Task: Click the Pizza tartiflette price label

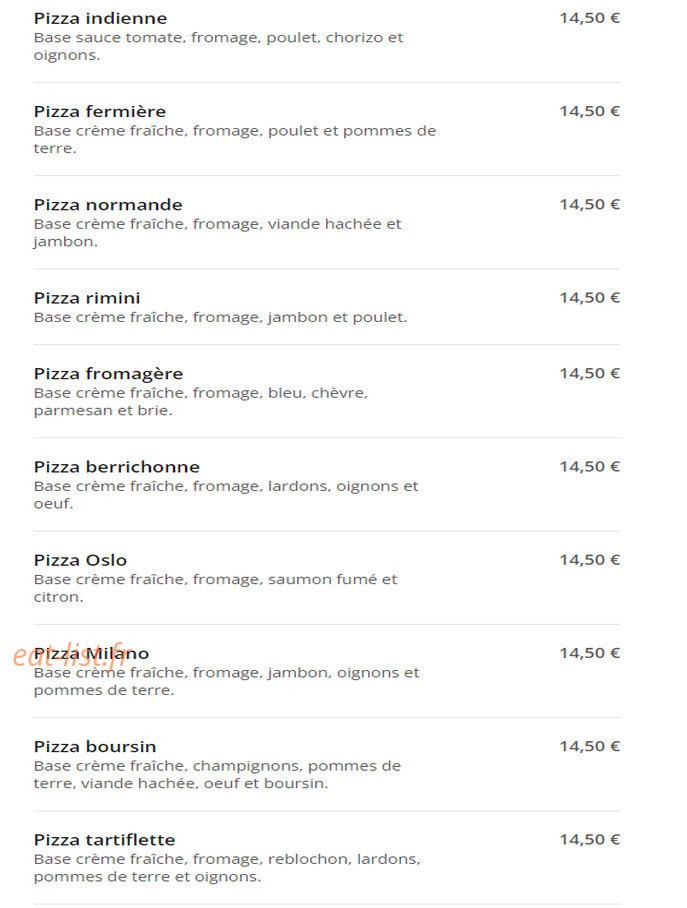Action: point(589,840)
